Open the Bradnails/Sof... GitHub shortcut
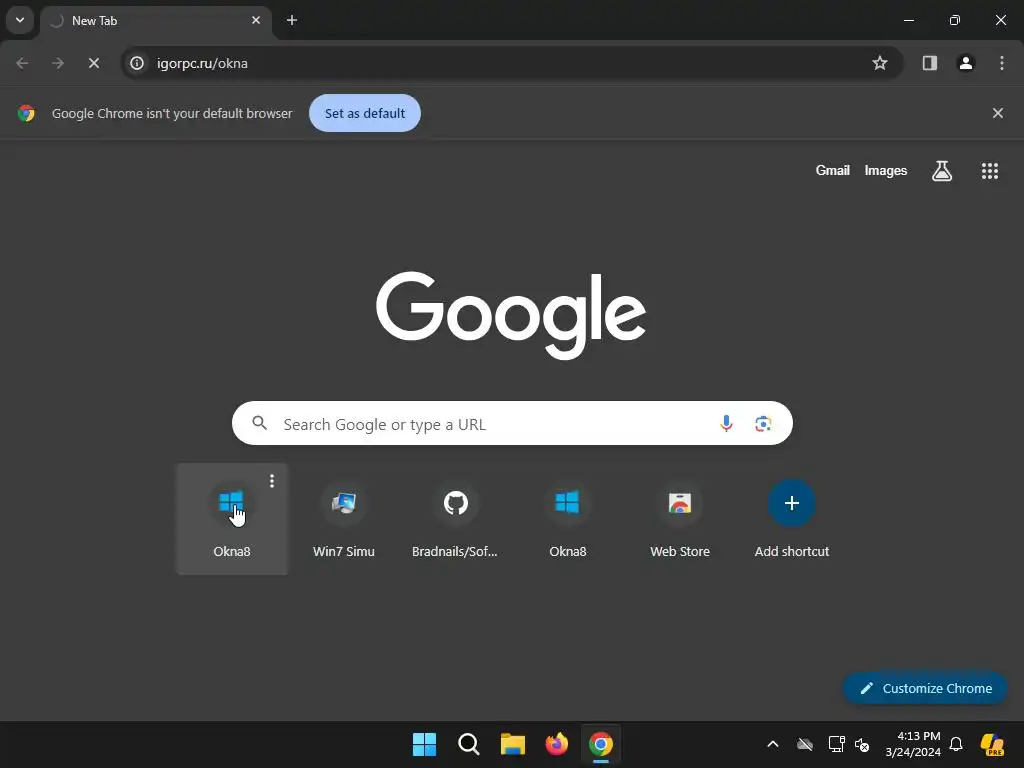This screenshot has width=1024, height=768. tap(455, 519)
